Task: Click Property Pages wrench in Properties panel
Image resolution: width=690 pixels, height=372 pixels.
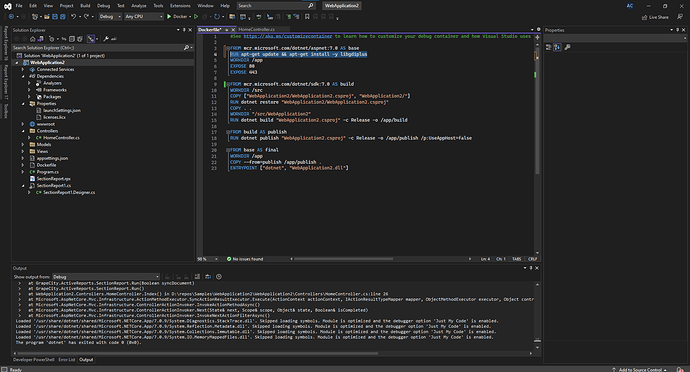Action: [x=567, y=47]
